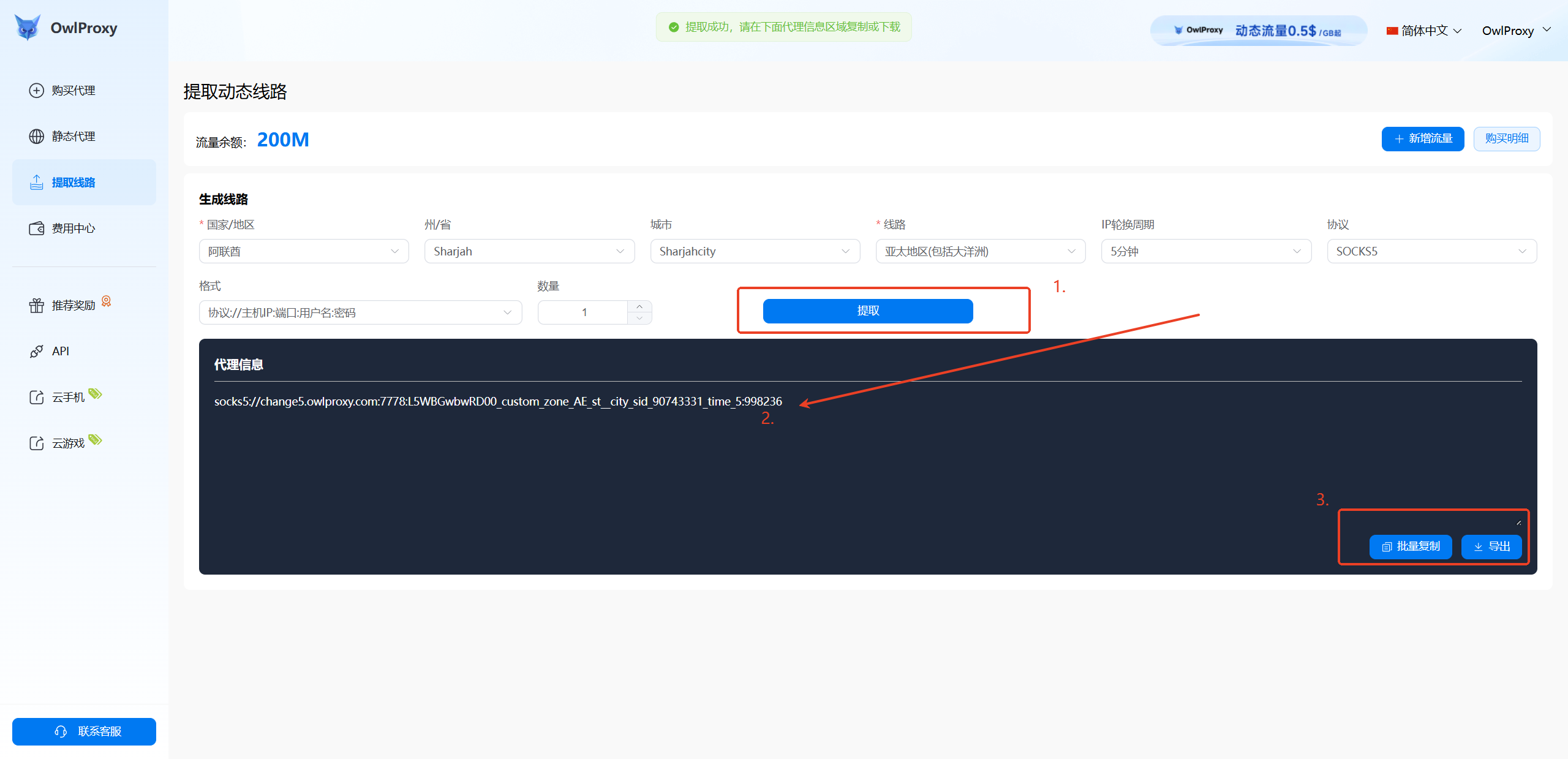Increase 数量 with the up stepper arrow
1568x759 pixels.
(639, 306)
